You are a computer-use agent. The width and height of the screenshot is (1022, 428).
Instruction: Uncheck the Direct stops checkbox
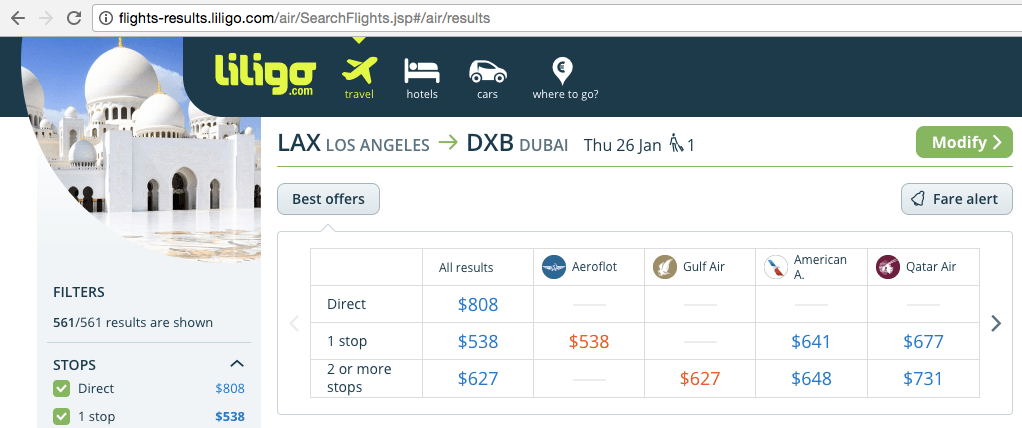[61, 389]
